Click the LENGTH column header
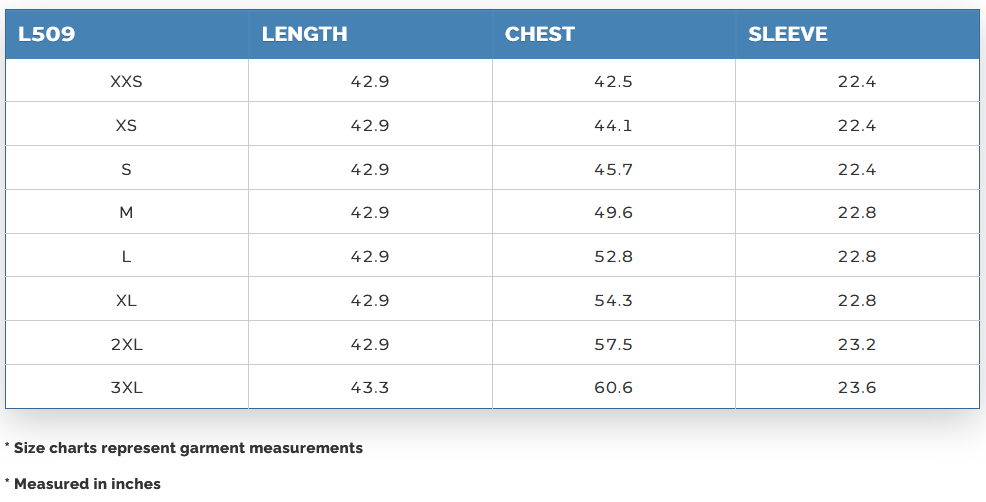 tap(304, 34)
